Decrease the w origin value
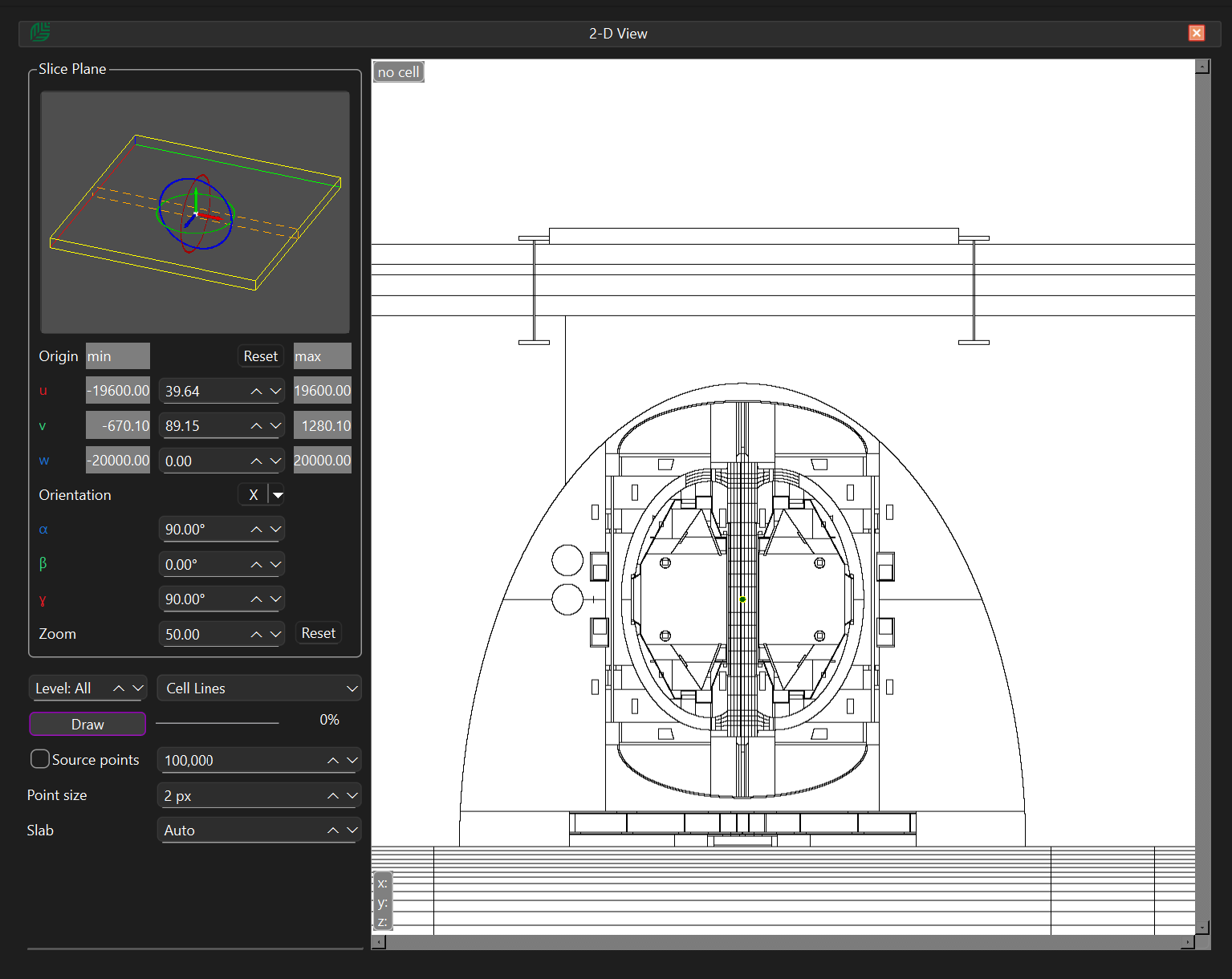This screenshot has height=979, width=1232. 276,461
